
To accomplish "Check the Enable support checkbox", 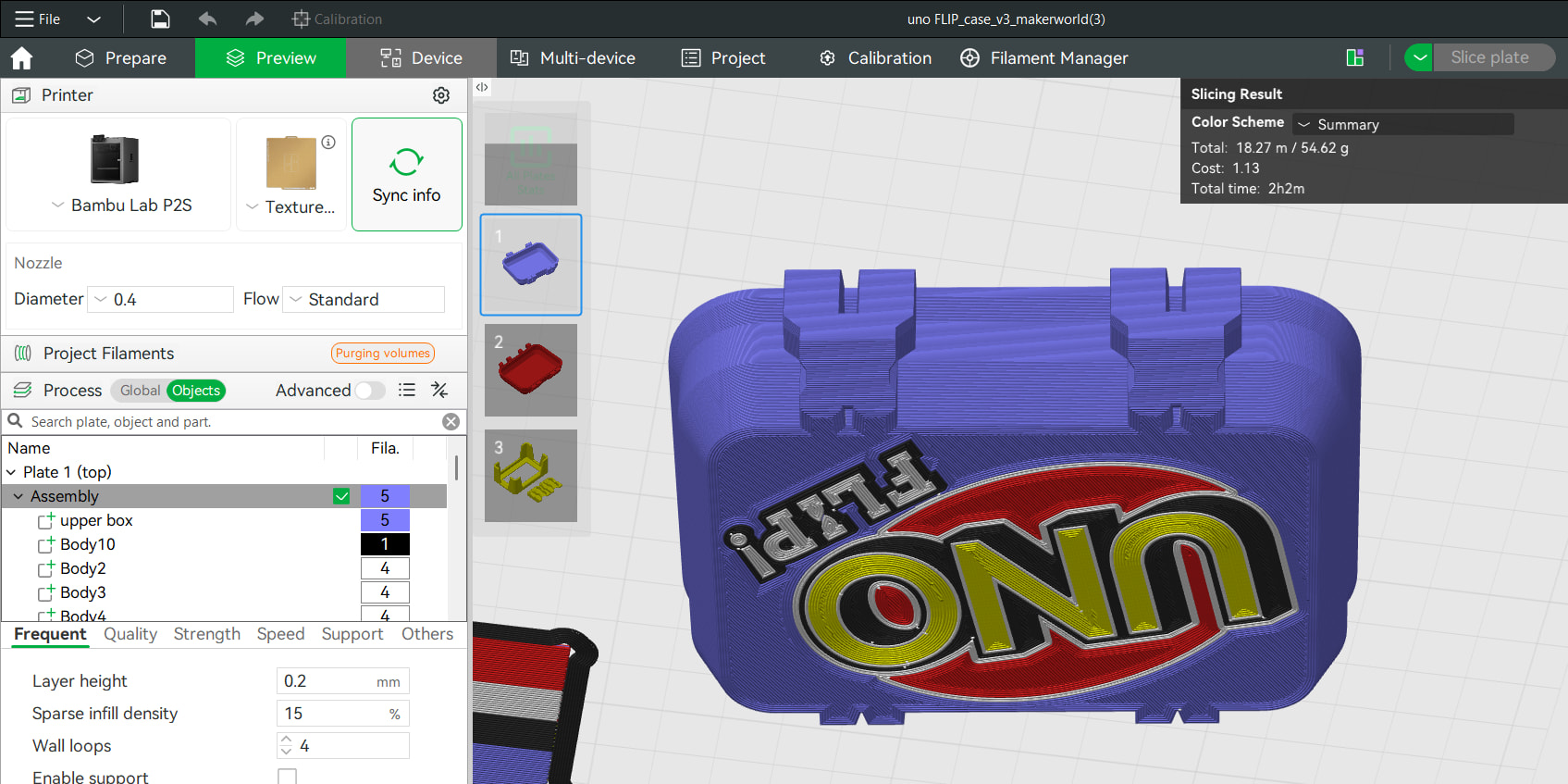I will [288, 777].
